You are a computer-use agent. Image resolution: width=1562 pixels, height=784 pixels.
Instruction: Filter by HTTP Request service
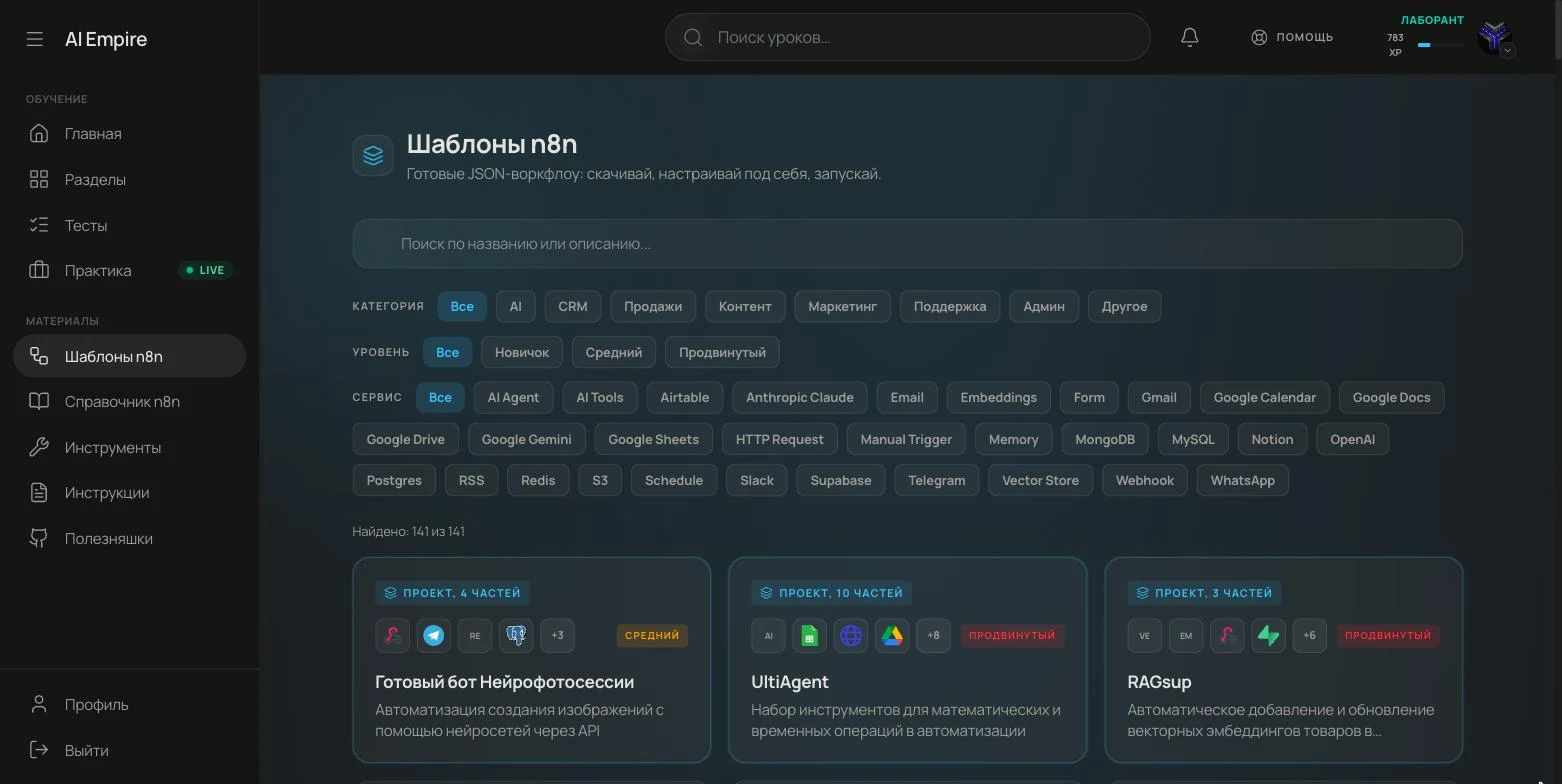[779, 439]
